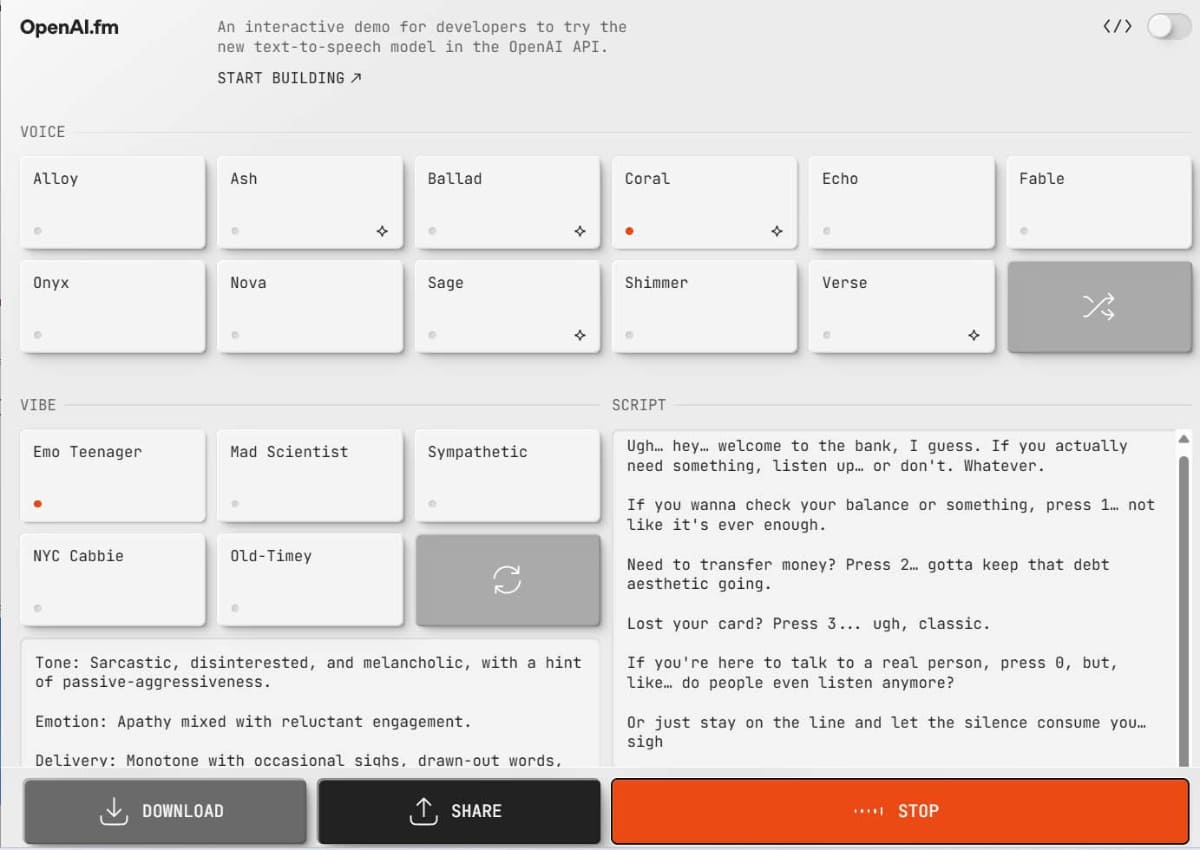Click into the vibe tone description text box

(310, 704)
